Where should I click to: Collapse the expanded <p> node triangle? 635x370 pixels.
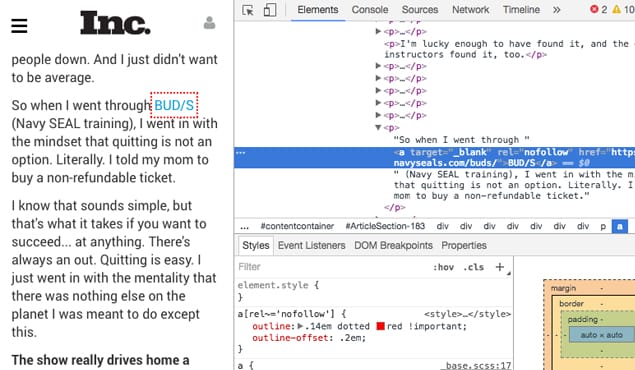point(378,128)
